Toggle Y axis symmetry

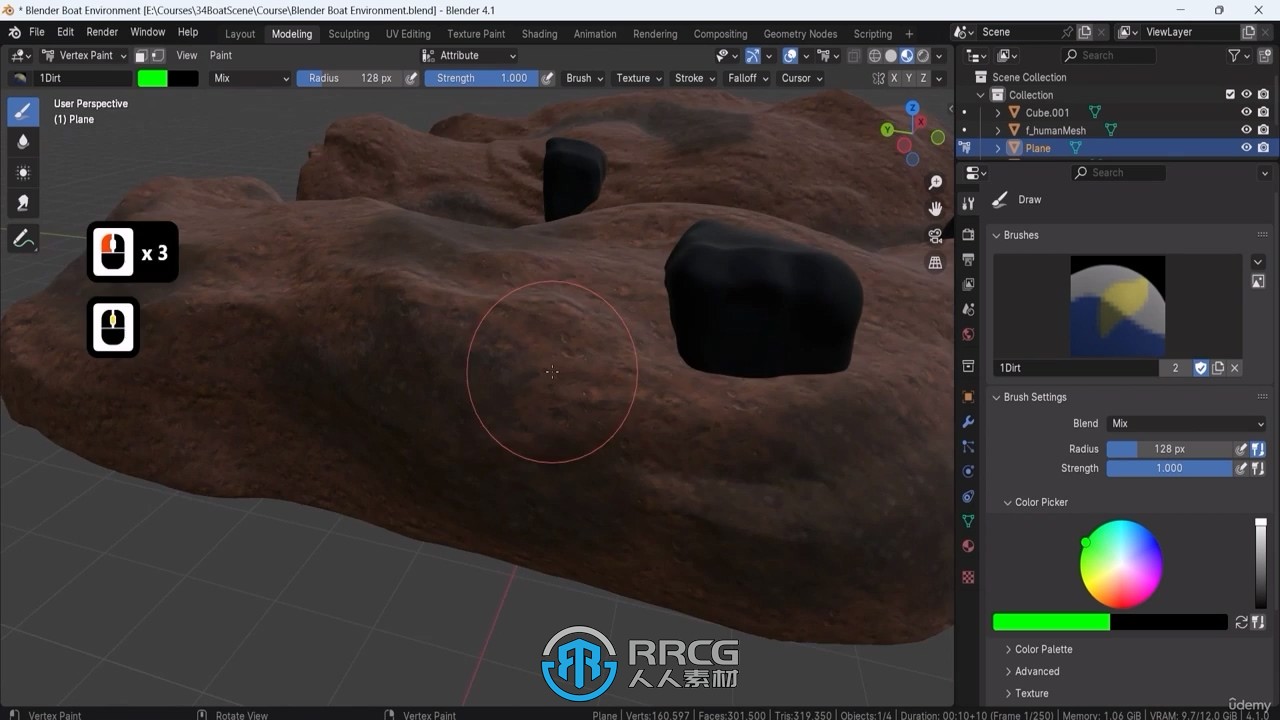pyautogui.click(x=909, y=78)
